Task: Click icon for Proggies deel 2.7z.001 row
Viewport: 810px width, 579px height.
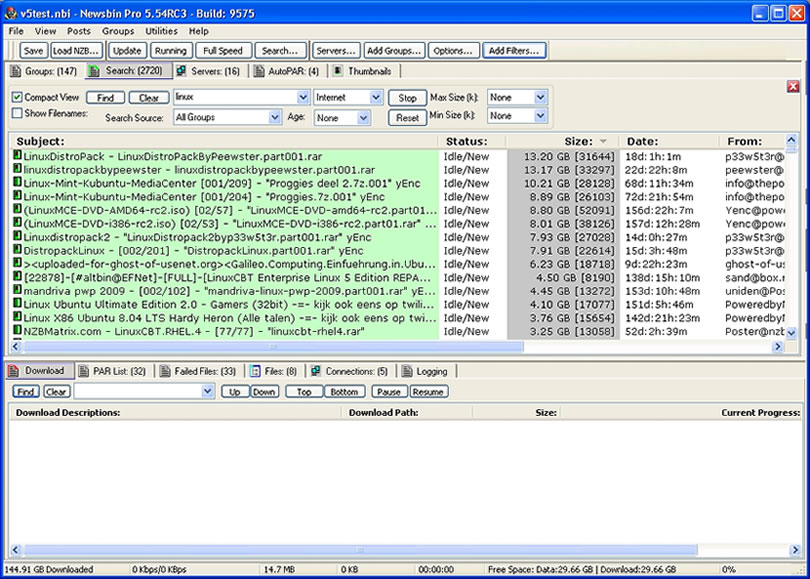Action: pyautogui.click(x=17, y=182)
